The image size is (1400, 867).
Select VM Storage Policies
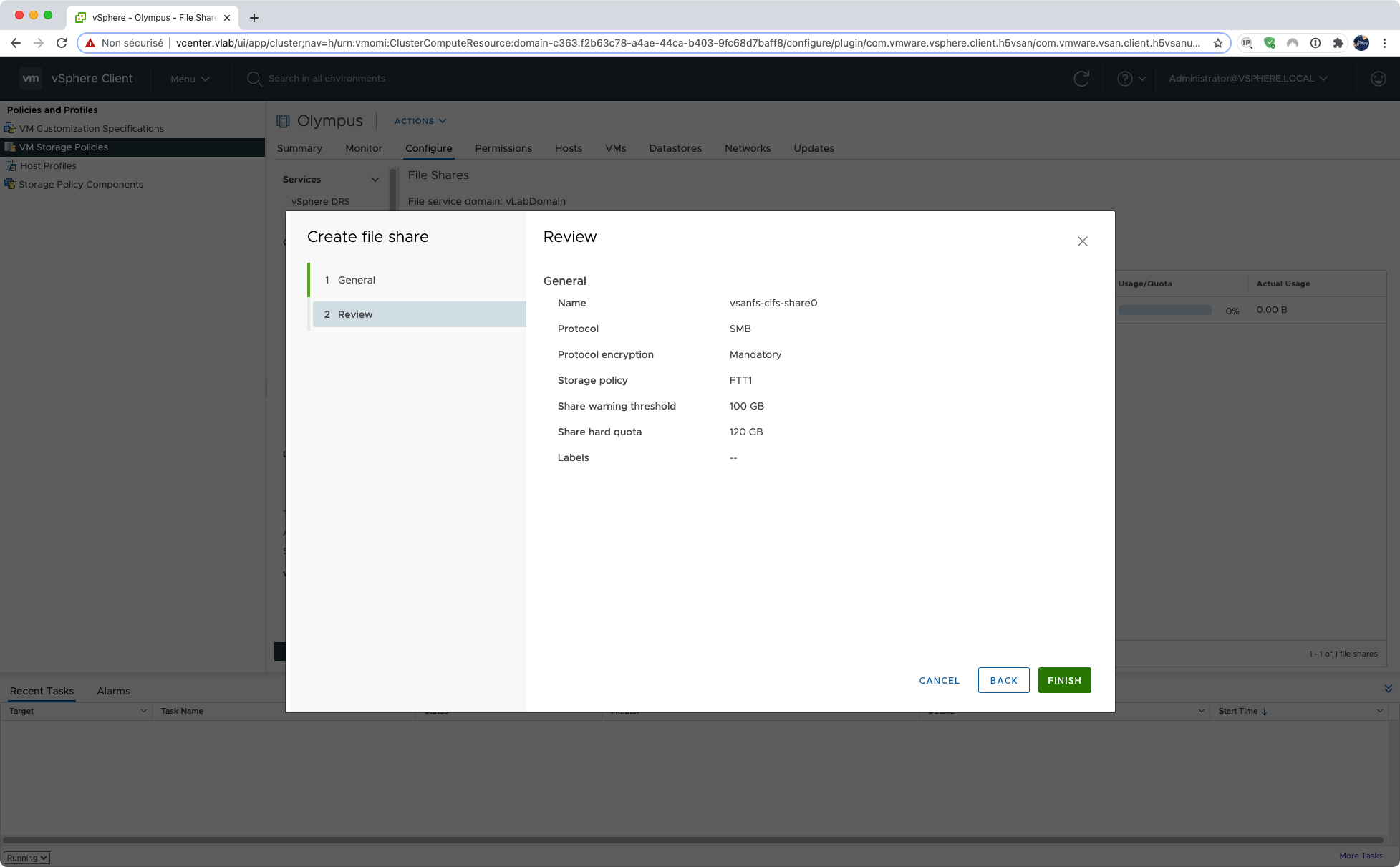tap(132, 147)
